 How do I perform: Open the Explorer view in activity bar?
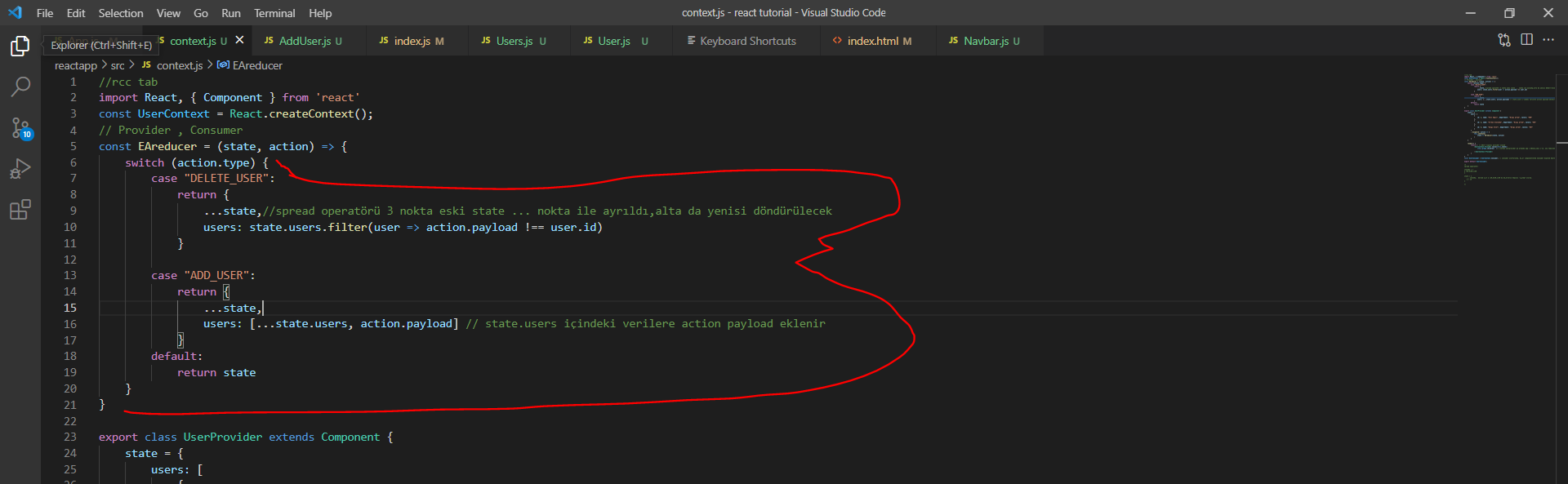pos(20,47)
